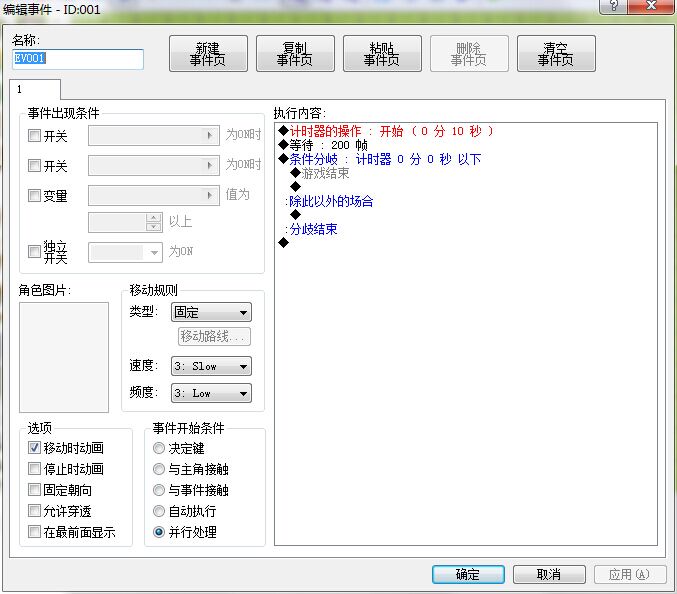Click the 移动路线... button

[214, 336]
